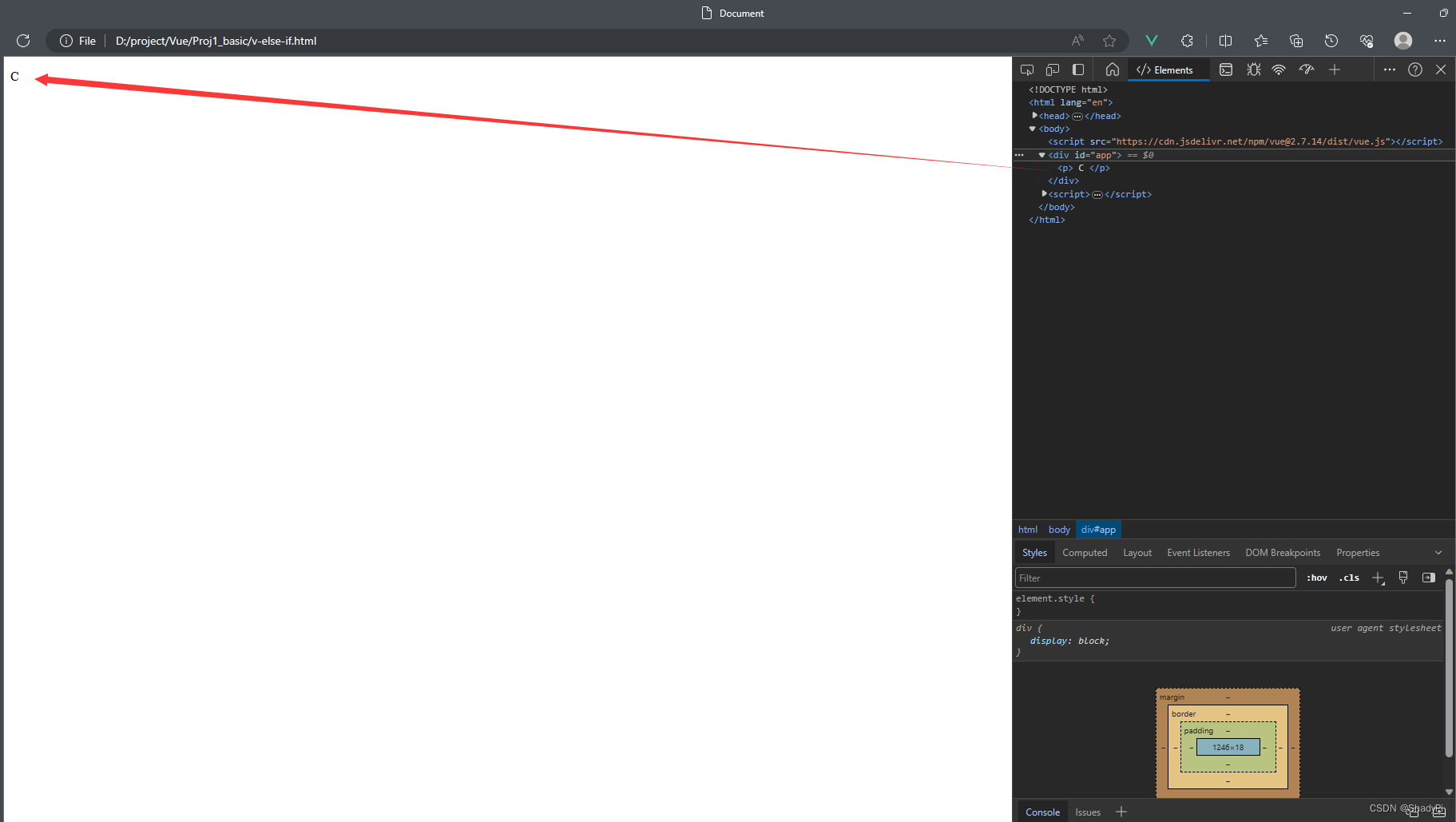The width and height of the screenshot is (1456, 822).
Task: Reload the page with the refresh icon
Action: (x=23, y=41)
